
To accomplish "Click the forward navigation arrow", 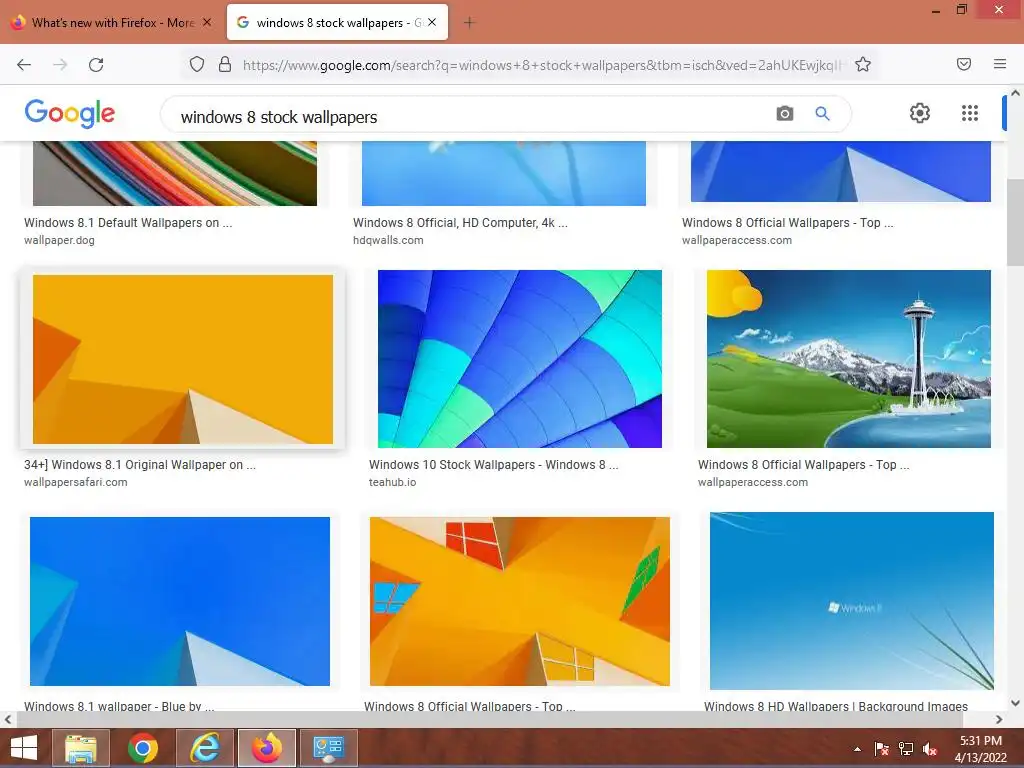I will tap(60, 65).
